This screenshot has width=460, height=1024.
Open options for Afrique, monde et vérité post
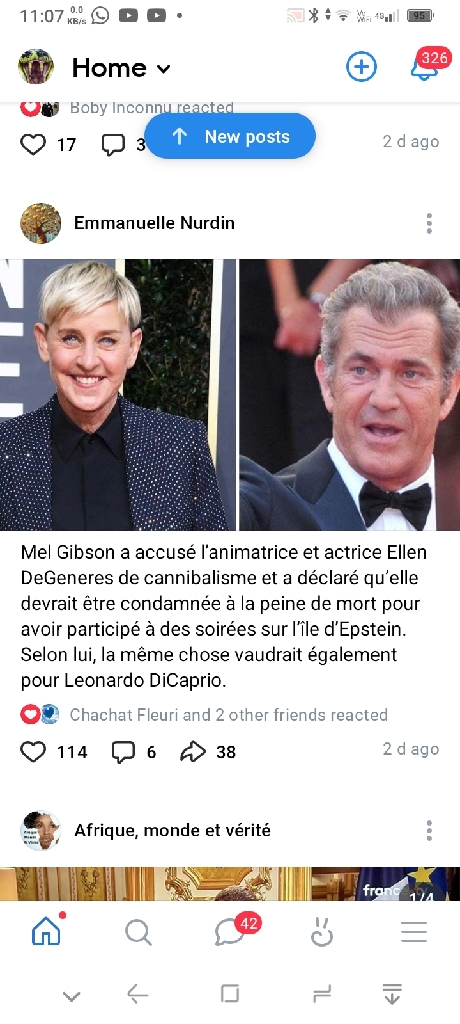click(429, 831)
